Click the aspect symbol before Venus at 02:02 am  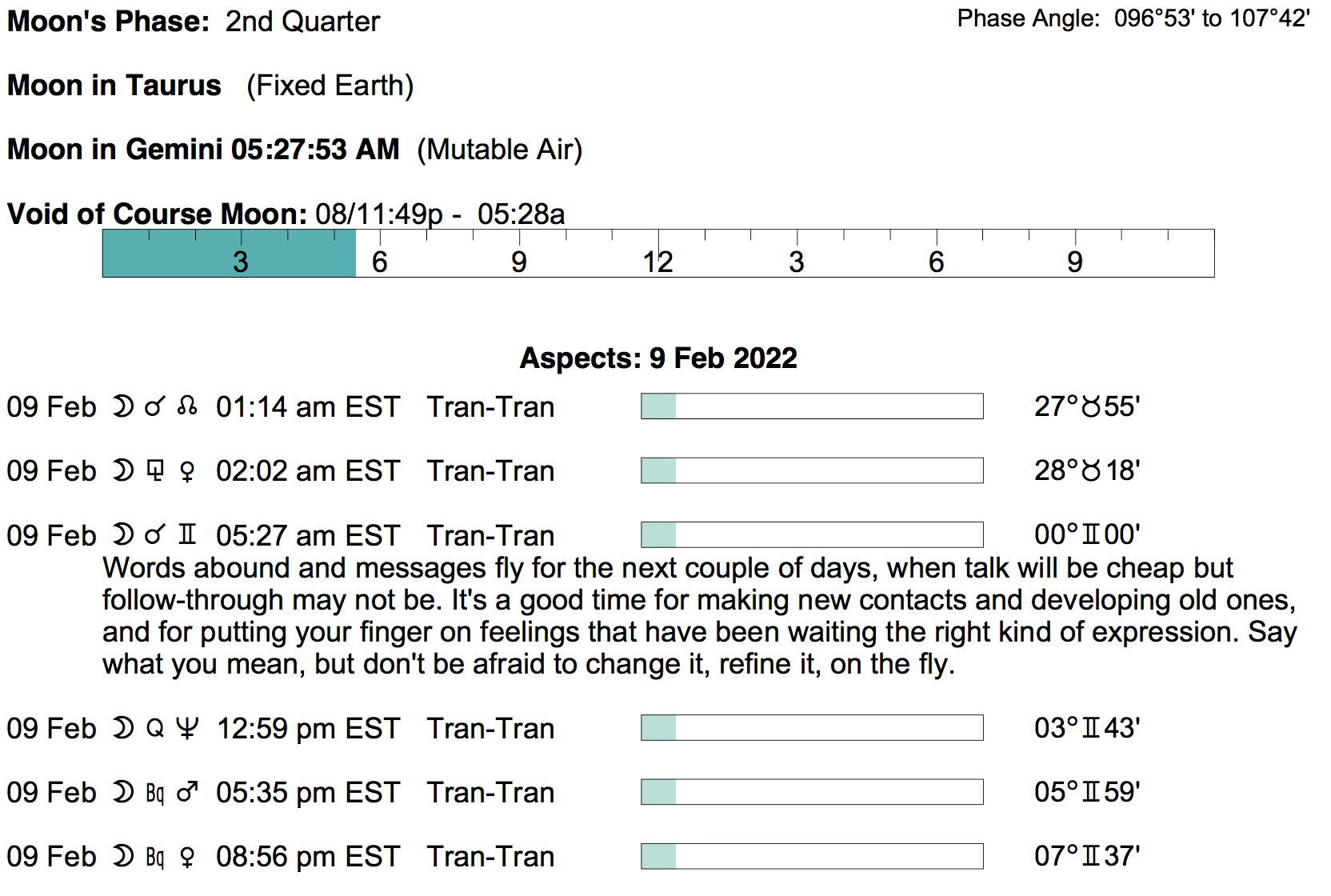pyautogui.click(x=155, y=471)
